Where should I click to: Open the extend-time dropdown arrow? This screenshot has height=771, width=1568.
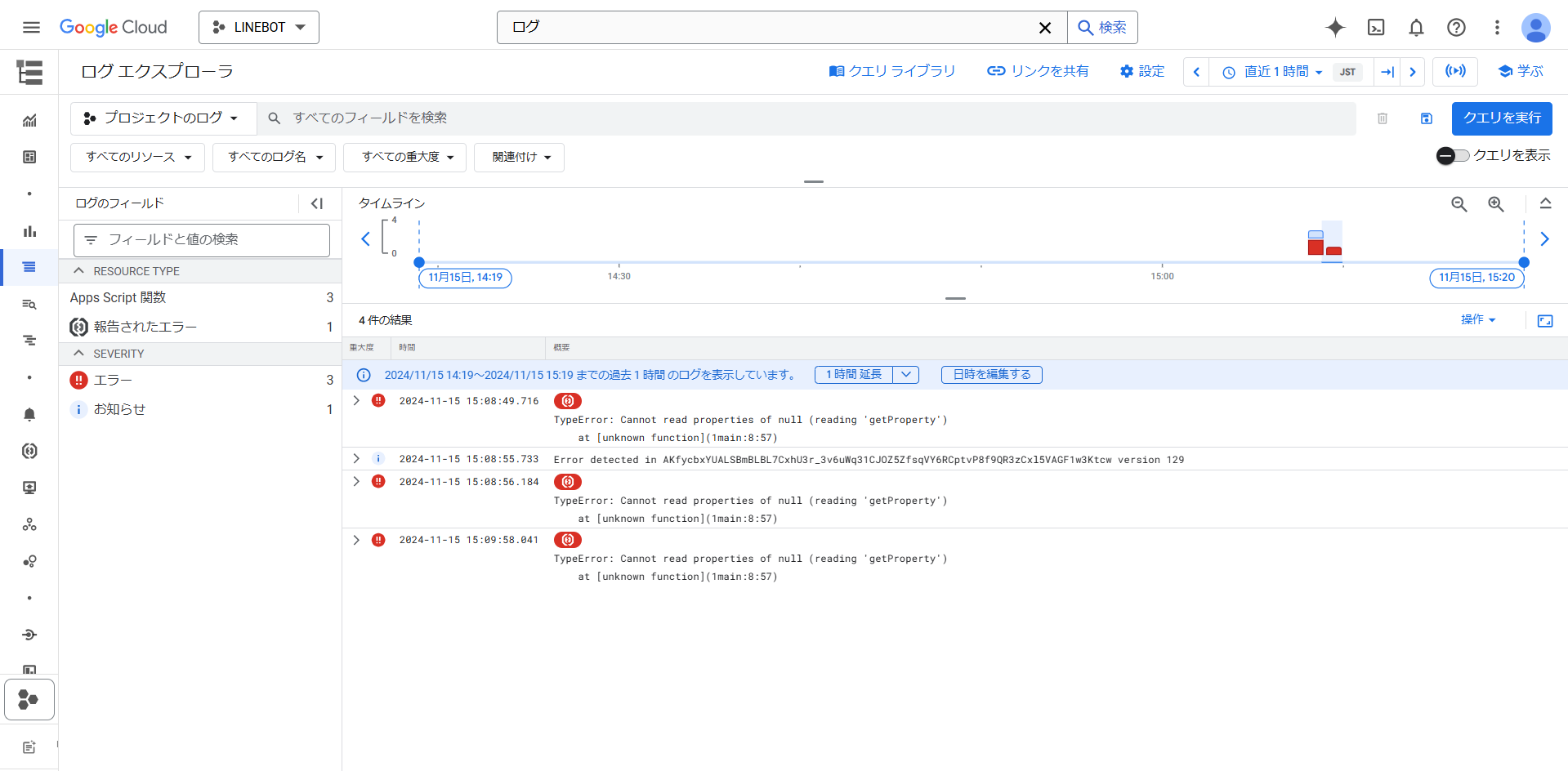pos(906,375)
